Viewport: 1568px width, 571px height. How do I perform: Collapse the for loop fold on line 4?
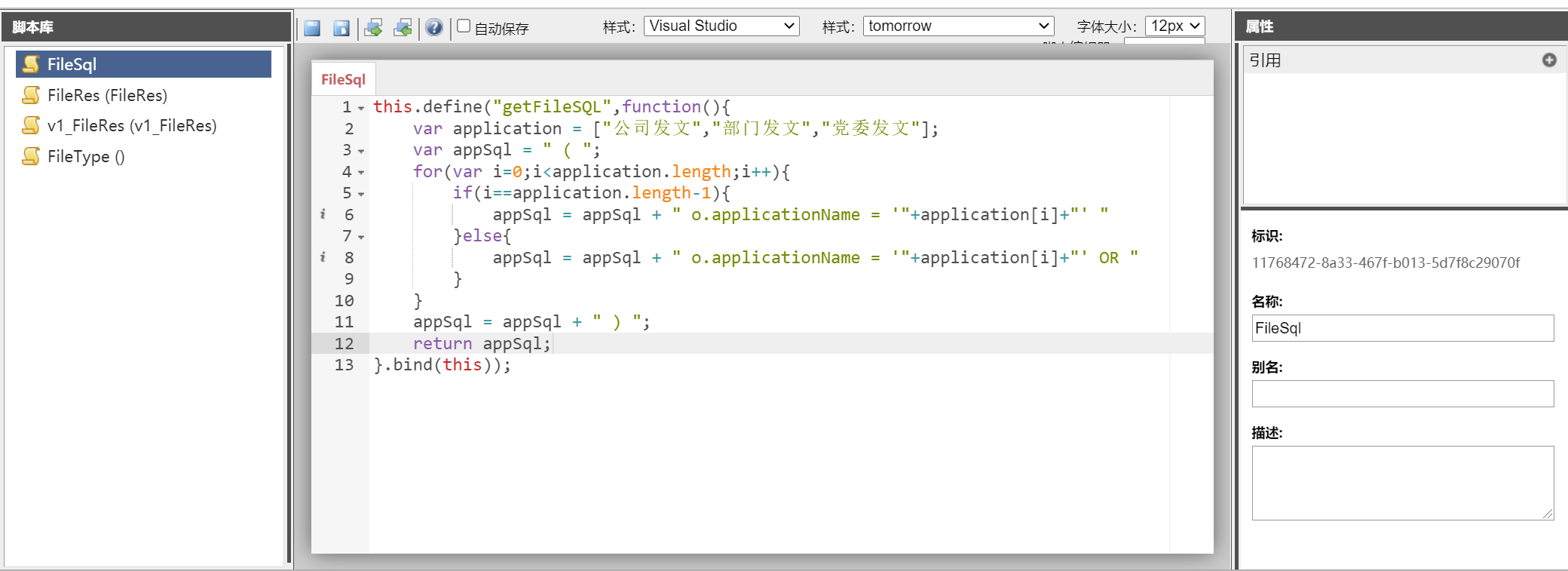(361, 173)
